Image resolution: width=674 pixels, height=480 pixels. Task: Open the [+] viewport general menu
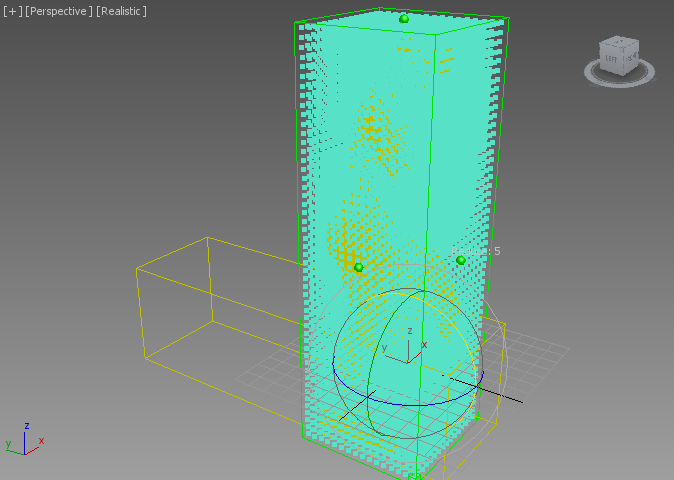[12, 11]
